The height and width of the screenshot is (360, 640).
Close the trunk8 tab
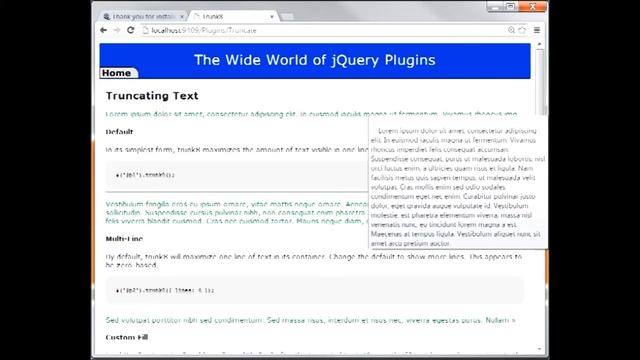(x=272, y=17)
